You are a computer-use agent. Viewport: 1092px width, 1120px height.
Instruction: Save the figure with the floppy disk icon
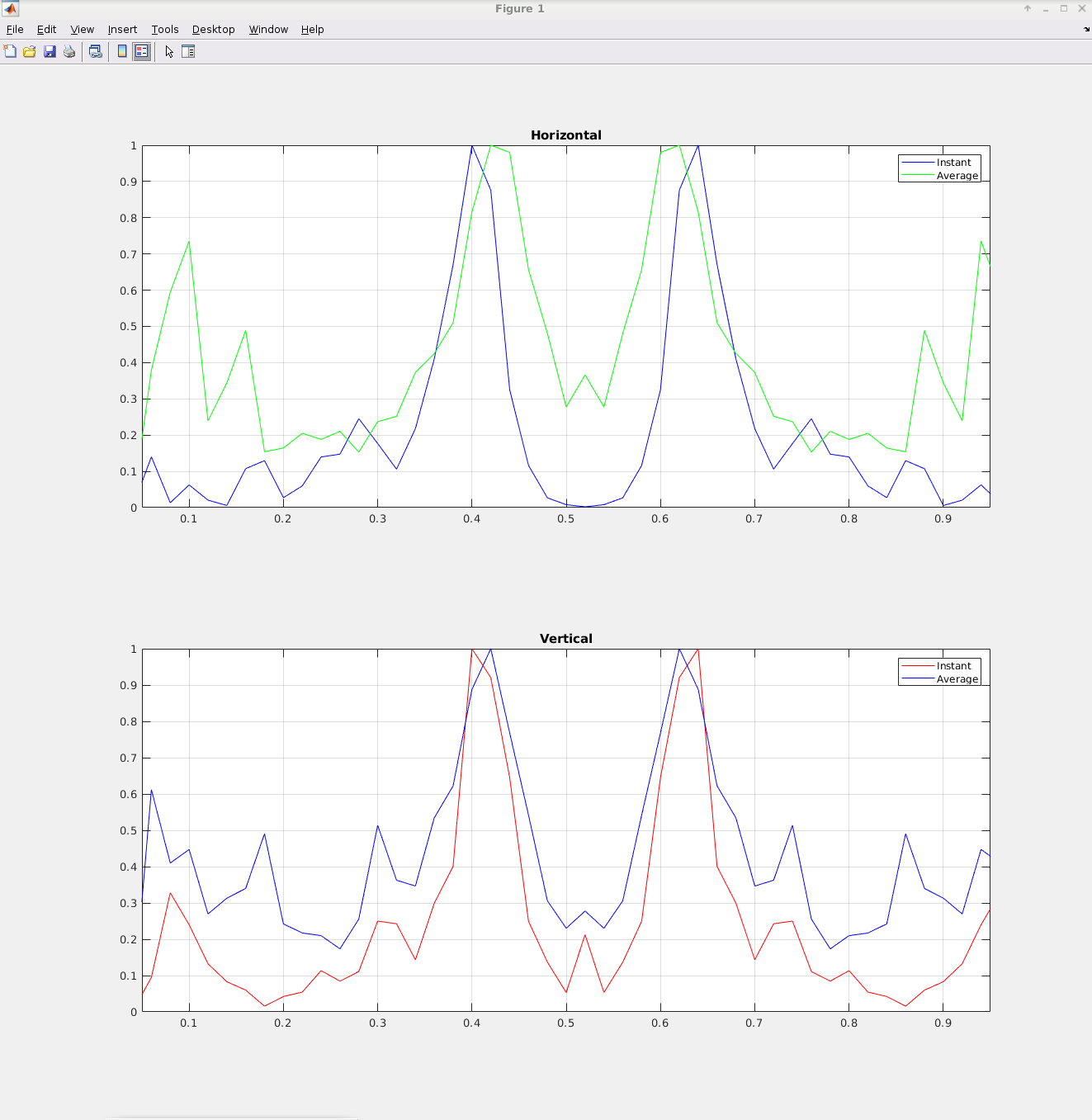pos(50,51)
